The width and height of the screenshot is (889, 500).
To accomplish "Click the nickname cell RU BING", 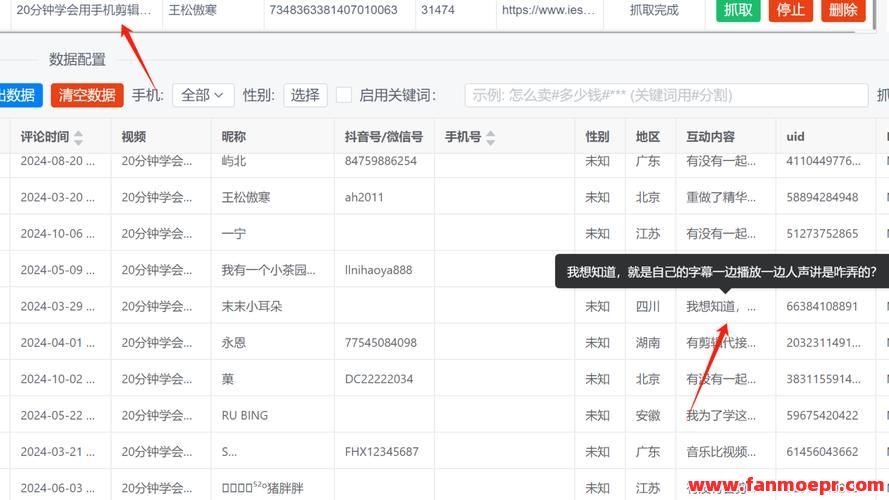I will [244, 415].
